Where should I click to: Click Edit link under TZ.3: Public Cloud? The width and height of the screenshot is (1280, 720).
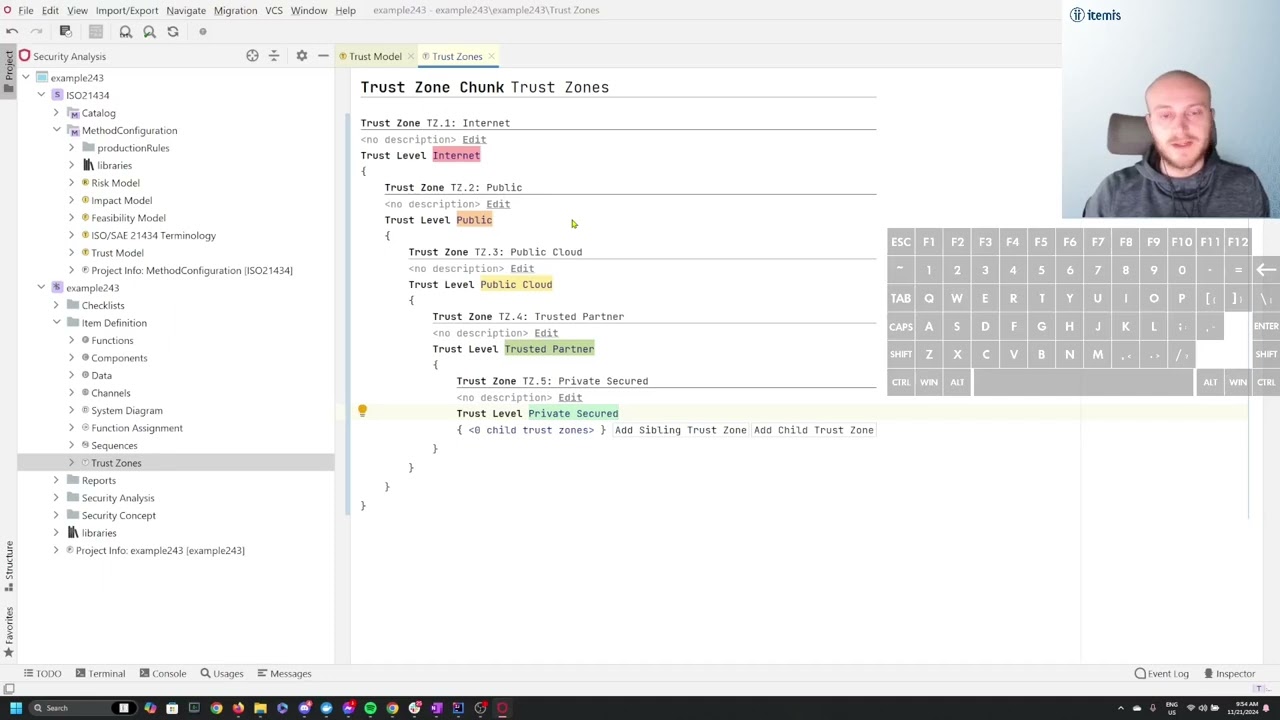(522, 268)
